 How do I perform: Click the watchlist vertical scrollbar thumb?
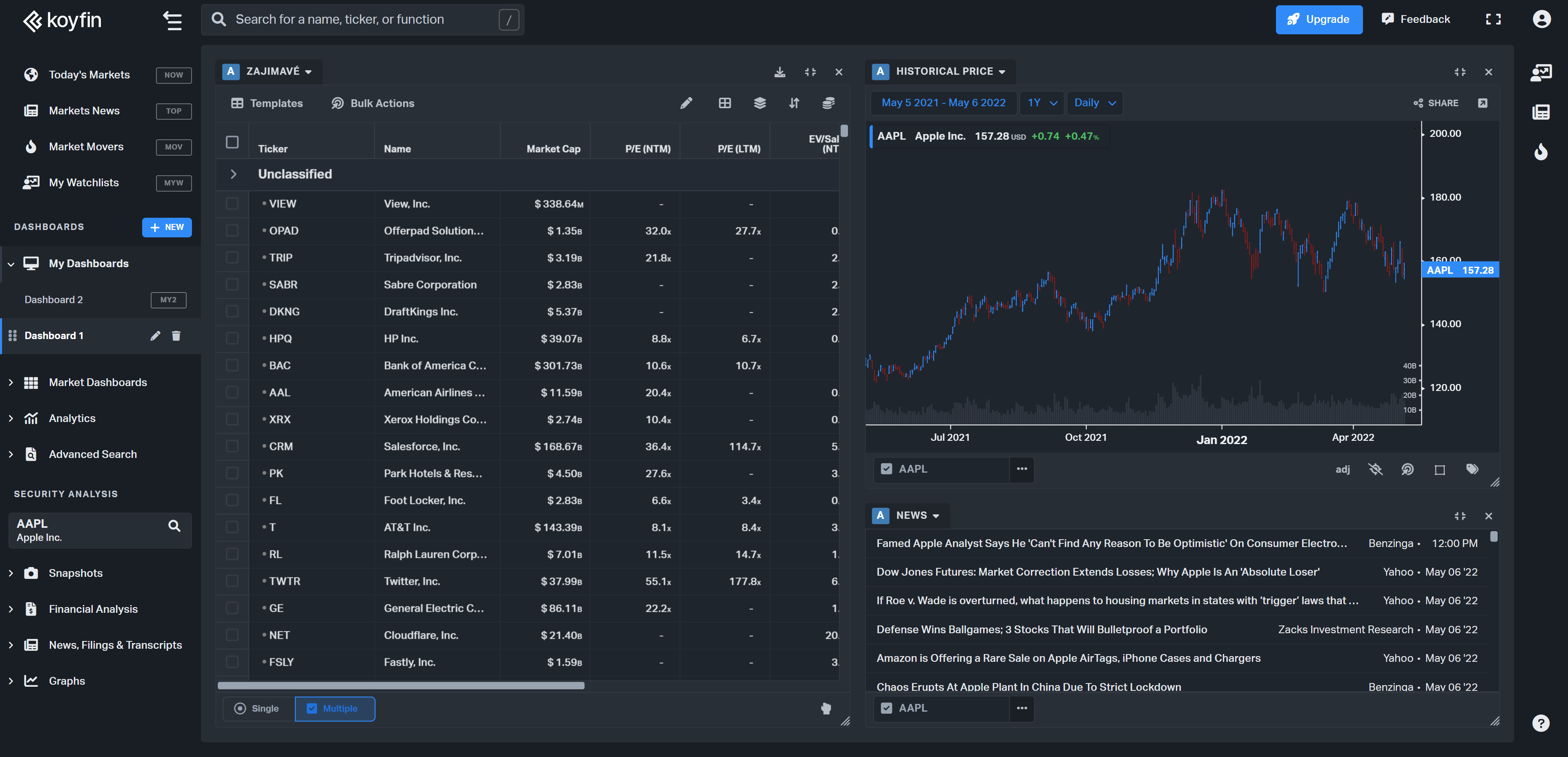tap(844, 130)
